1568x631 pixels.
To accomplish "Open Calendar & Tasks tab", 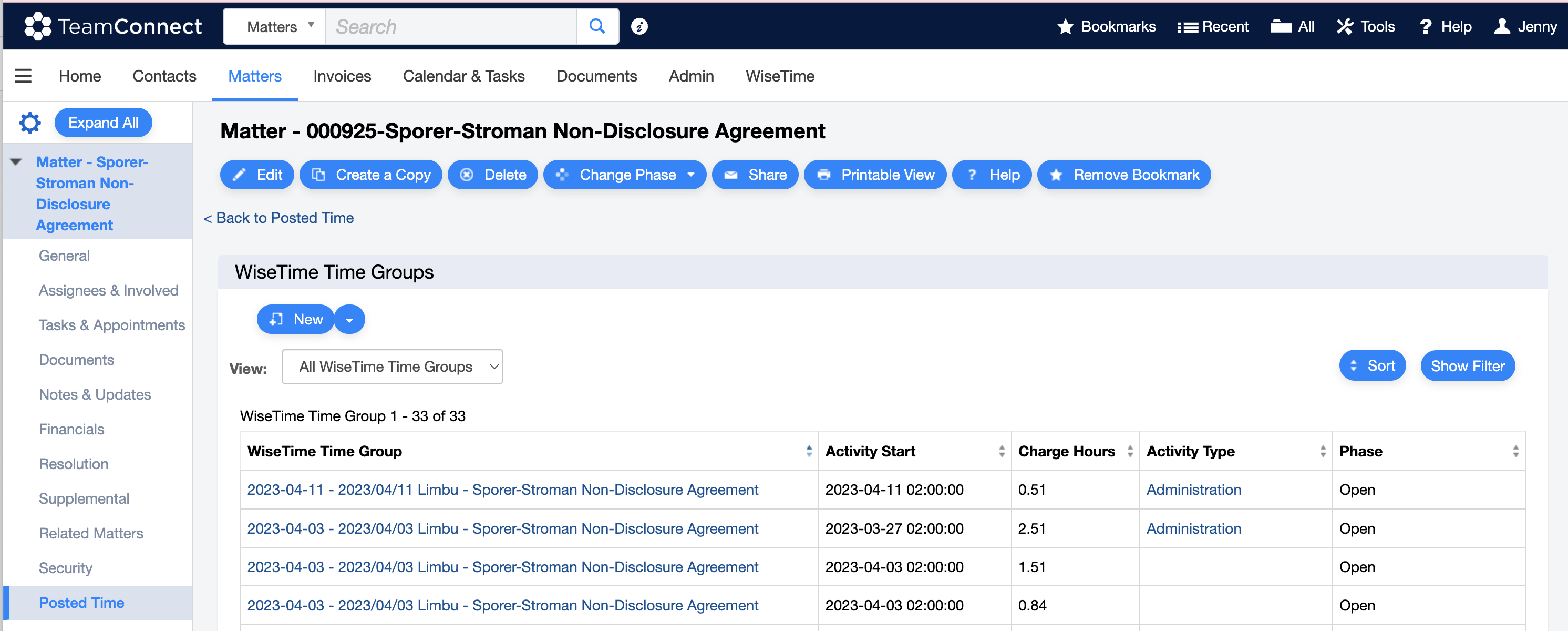I will pyautogui.click(x=463, y=76).
